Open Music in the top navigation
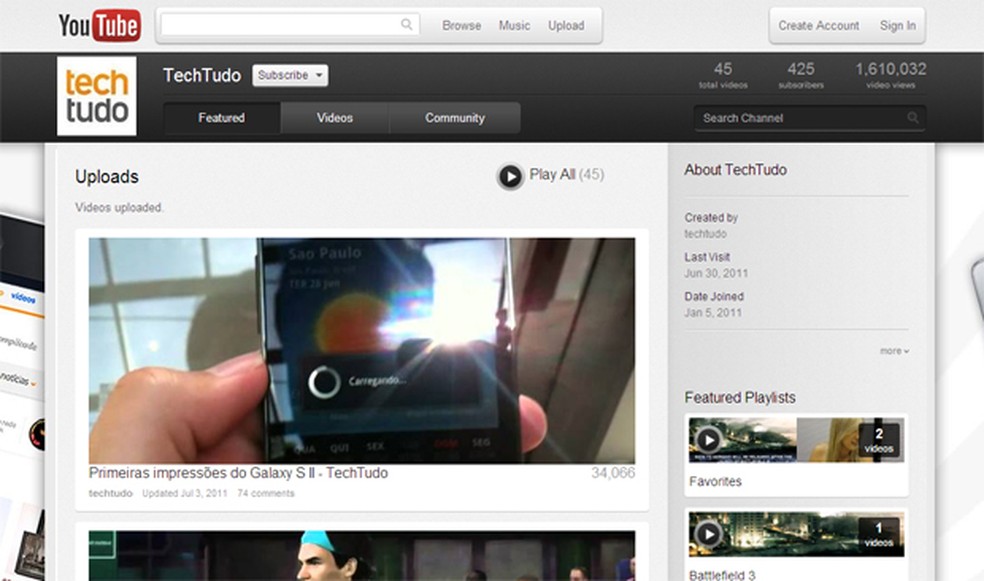 tap(515, 26)
